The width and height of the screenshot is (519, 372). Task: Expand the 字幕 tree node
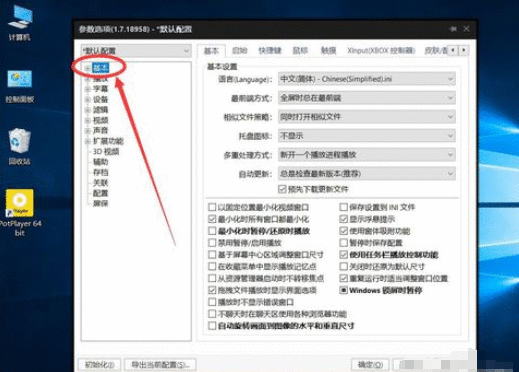click(x=87, y=89)
